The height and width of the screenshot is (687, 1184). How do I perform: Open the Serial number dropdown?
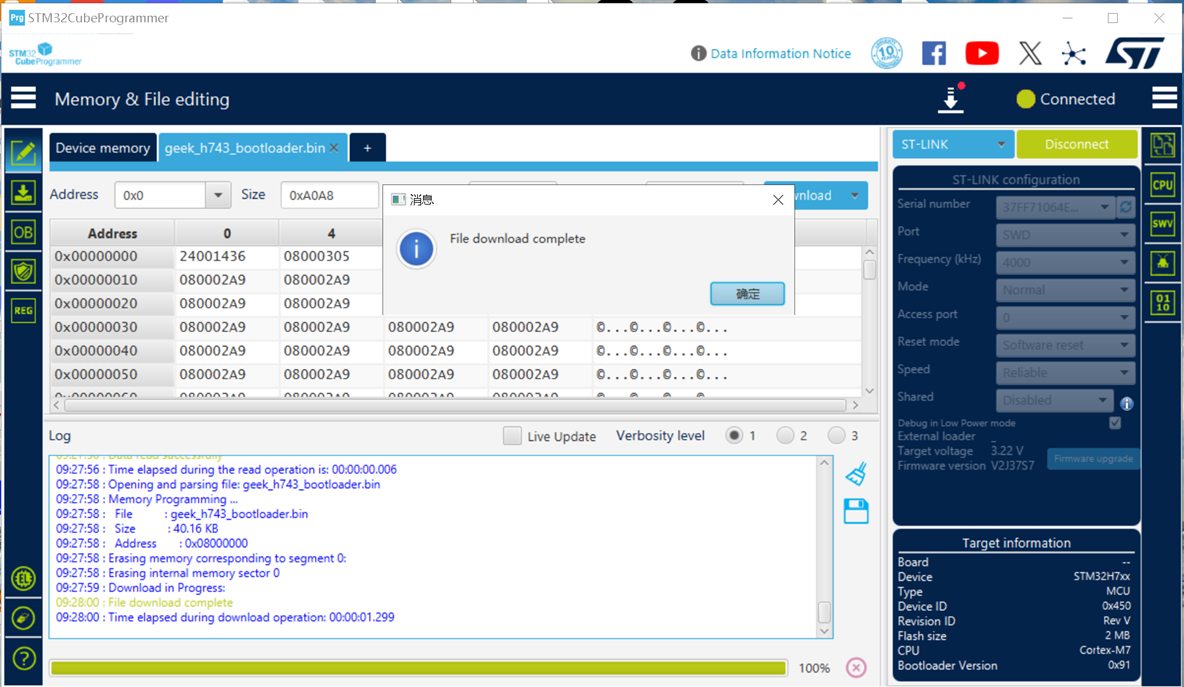1056,207
